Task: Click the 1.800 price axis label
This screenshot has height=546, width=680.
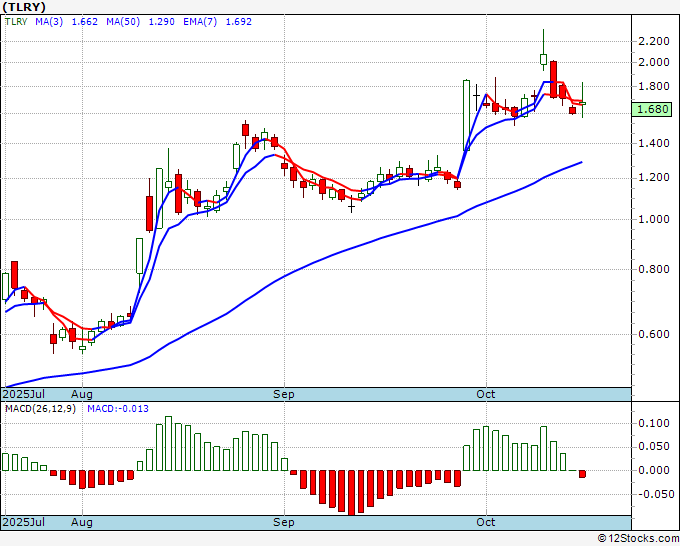Action: 654,86
